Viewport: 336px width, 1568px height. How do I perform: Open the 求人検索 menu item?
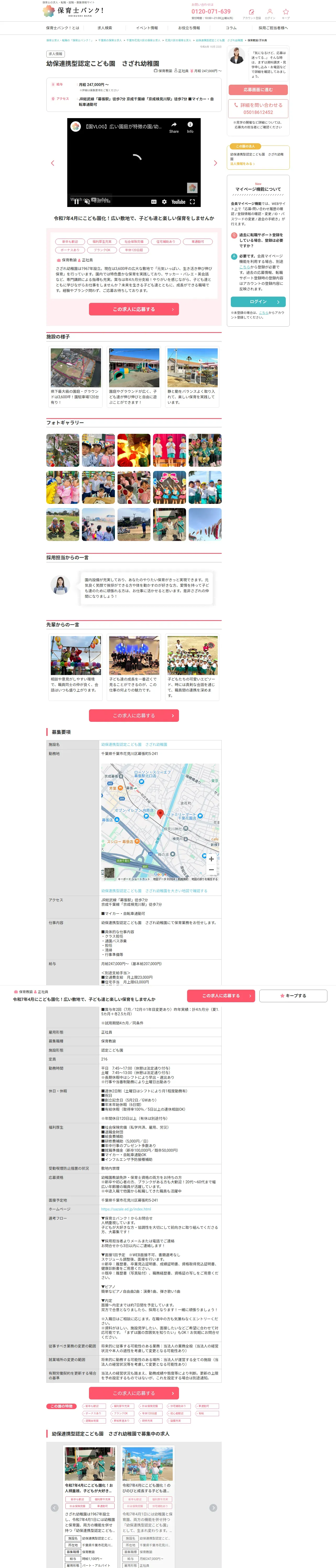(105, 28)
